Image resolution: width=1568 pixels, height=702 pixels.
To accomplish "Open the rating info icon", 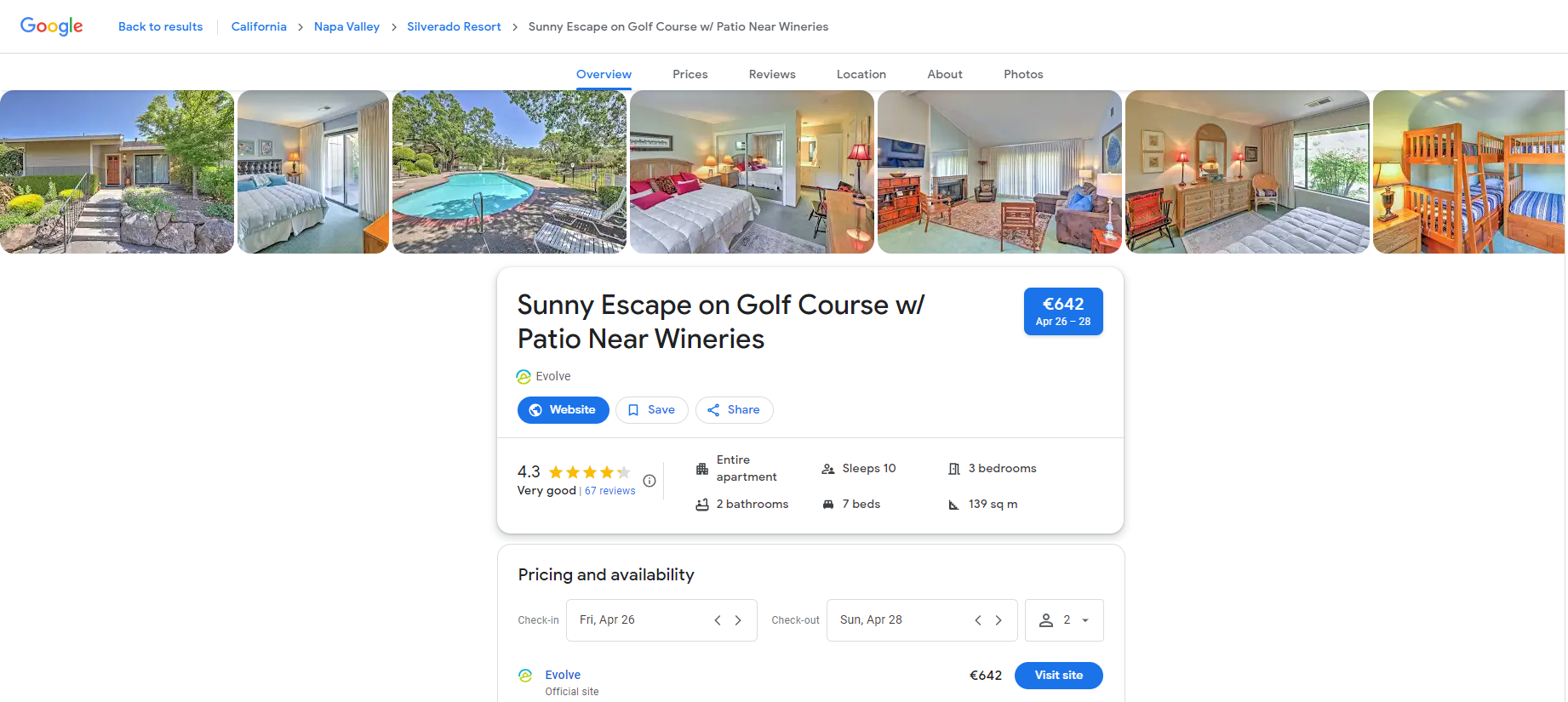I will click(x=650, y=481).
